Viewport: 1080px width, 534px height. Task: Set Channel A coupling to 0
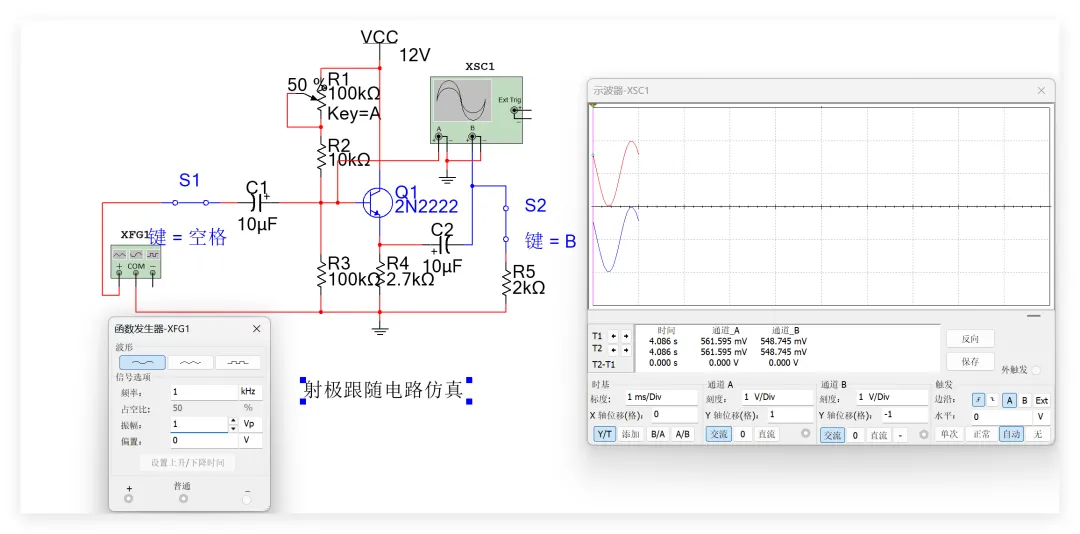[742, 435]
